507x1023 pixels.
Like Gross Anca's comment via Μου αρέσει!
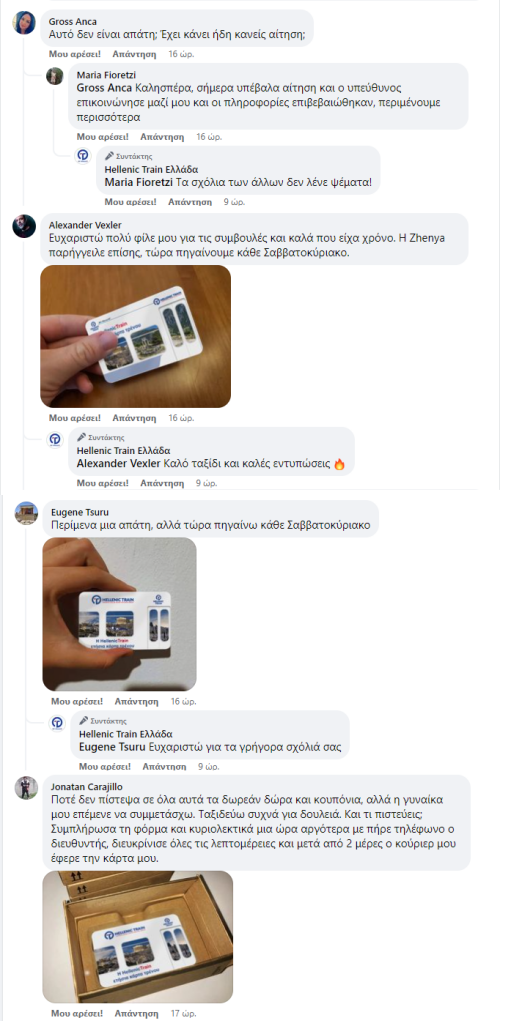pos(74,54)
